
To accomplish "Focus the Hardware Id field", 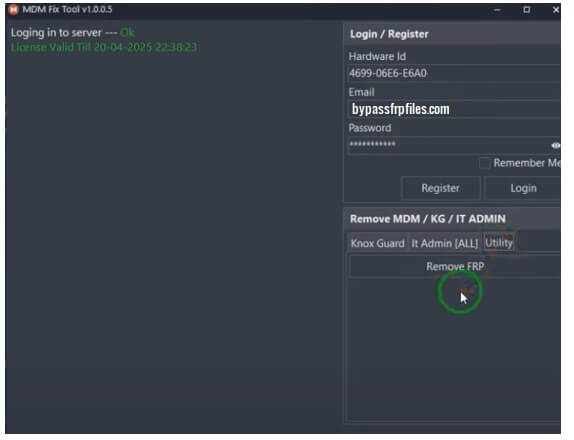I will tap(454, 73).
